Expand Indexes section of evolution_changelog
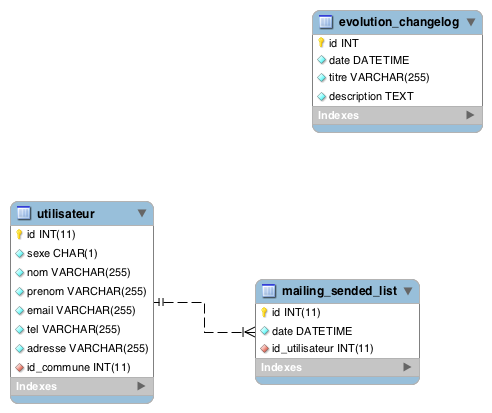The image size is (492, 413). pyautogui.click(x=470, y=115)
